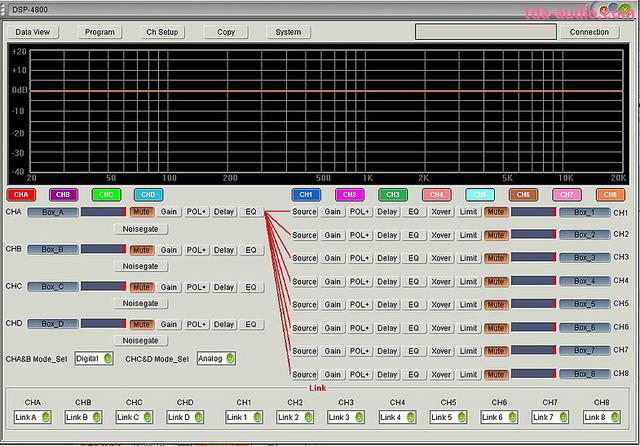640x446 pixels.
Task: Select the blue CH1 output indicator
Action: pos(306,194)
